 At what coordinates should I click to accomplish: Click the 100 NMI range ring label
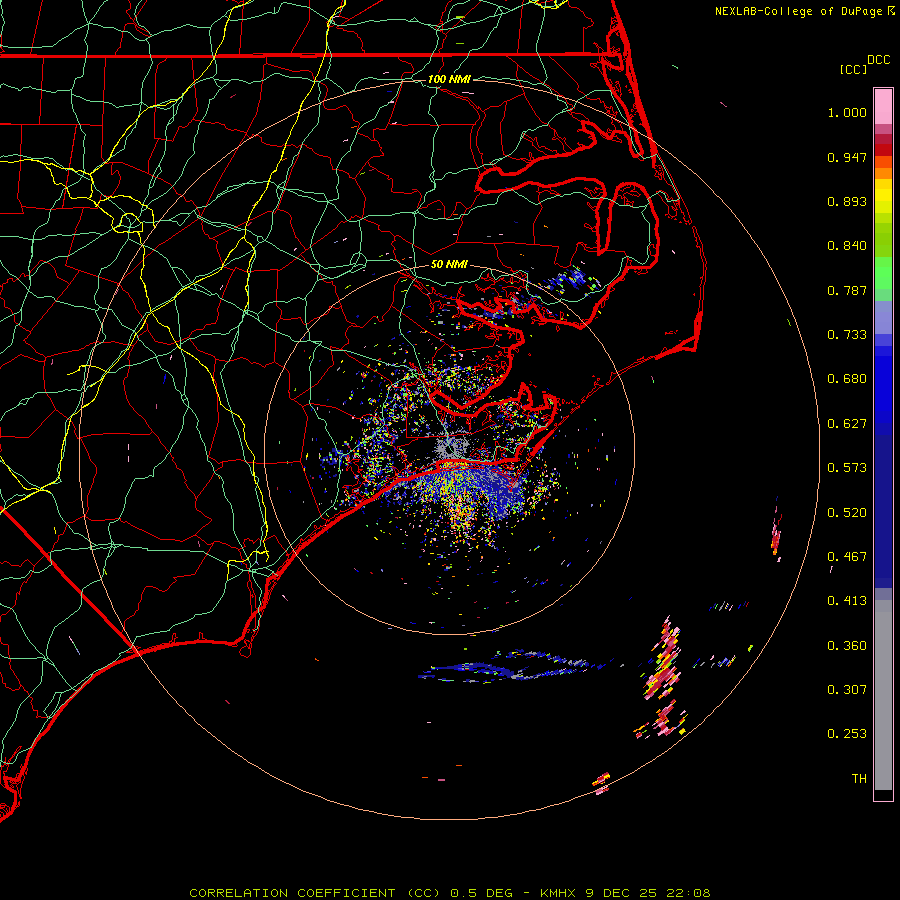pyautogui.click(x=449, y=79)
